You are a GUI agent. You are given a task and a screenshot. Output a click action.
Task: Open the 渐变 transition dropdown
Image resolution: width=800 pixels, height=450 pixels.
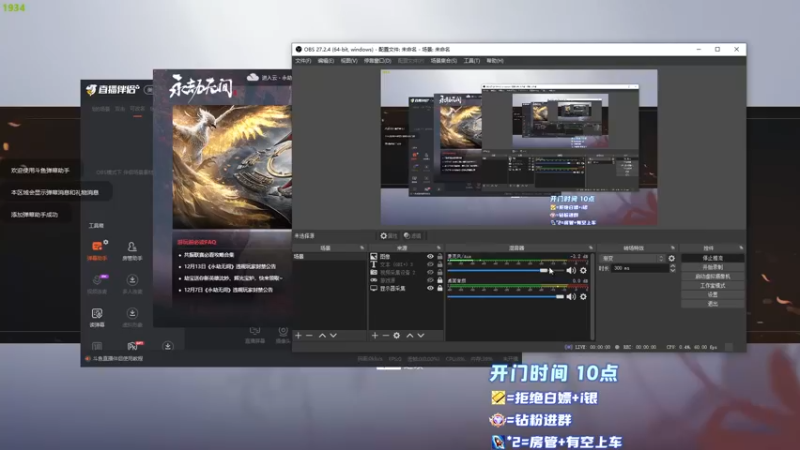click(632, 259)
